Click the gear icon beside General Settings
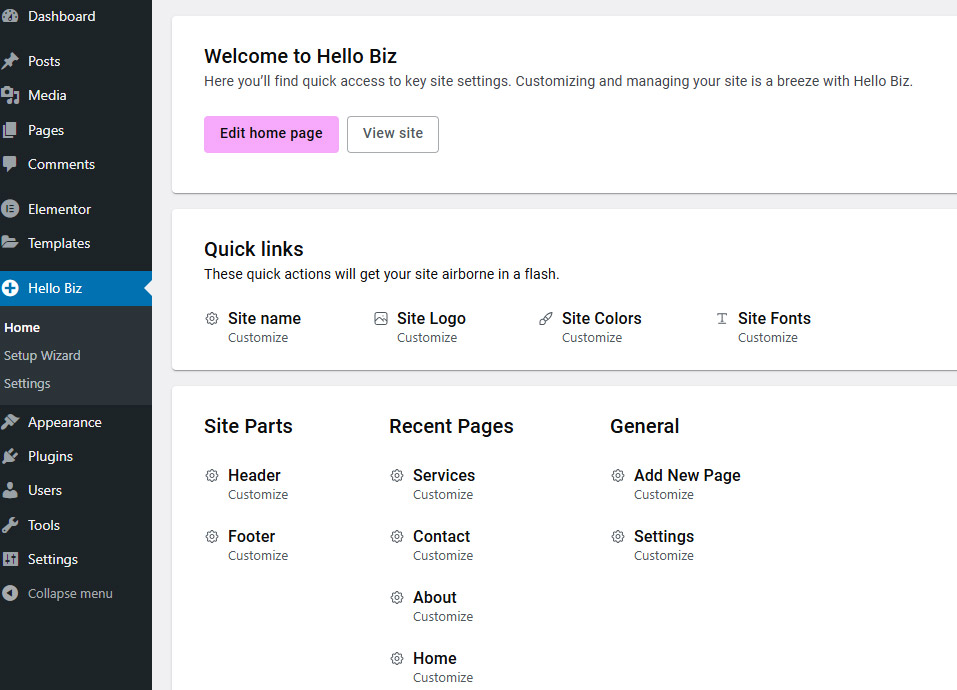This screenshot has width=957, height=690. tap(618, 536)
